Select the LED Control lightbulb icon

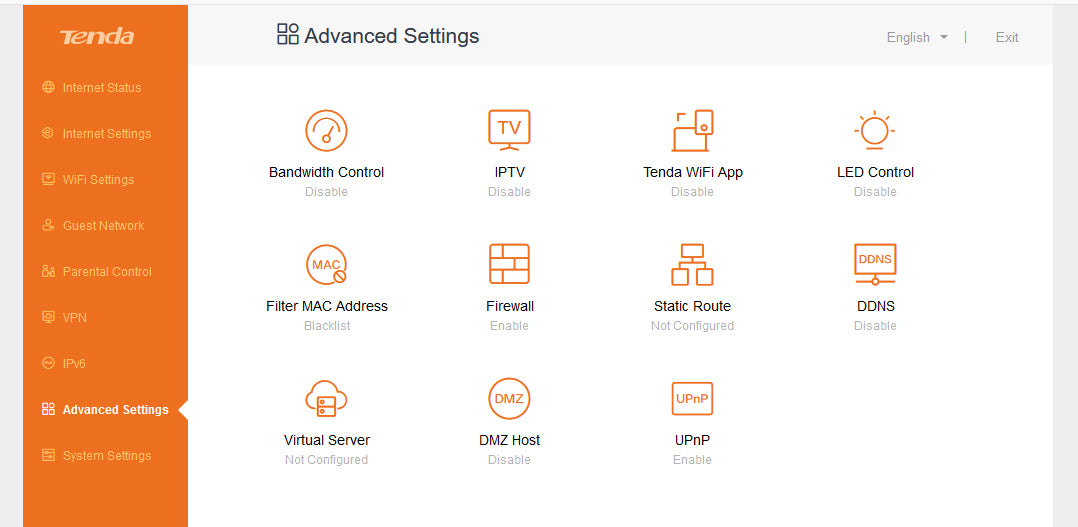875,131
